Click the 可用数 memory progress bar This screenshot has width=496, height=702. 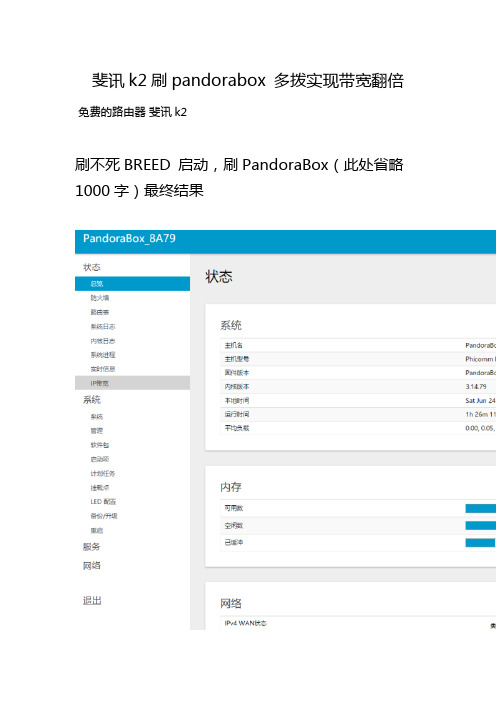(480, 508)
